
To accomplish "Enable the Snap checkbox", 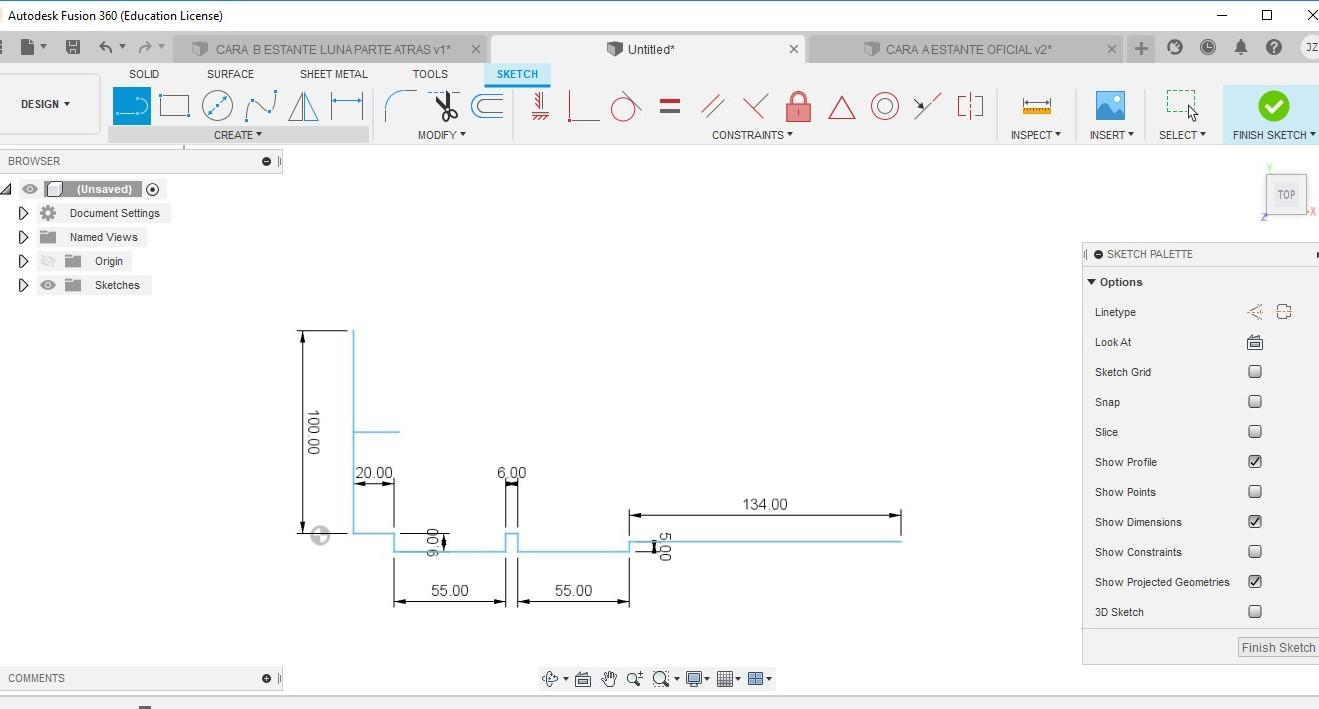I will [1254, 402].
